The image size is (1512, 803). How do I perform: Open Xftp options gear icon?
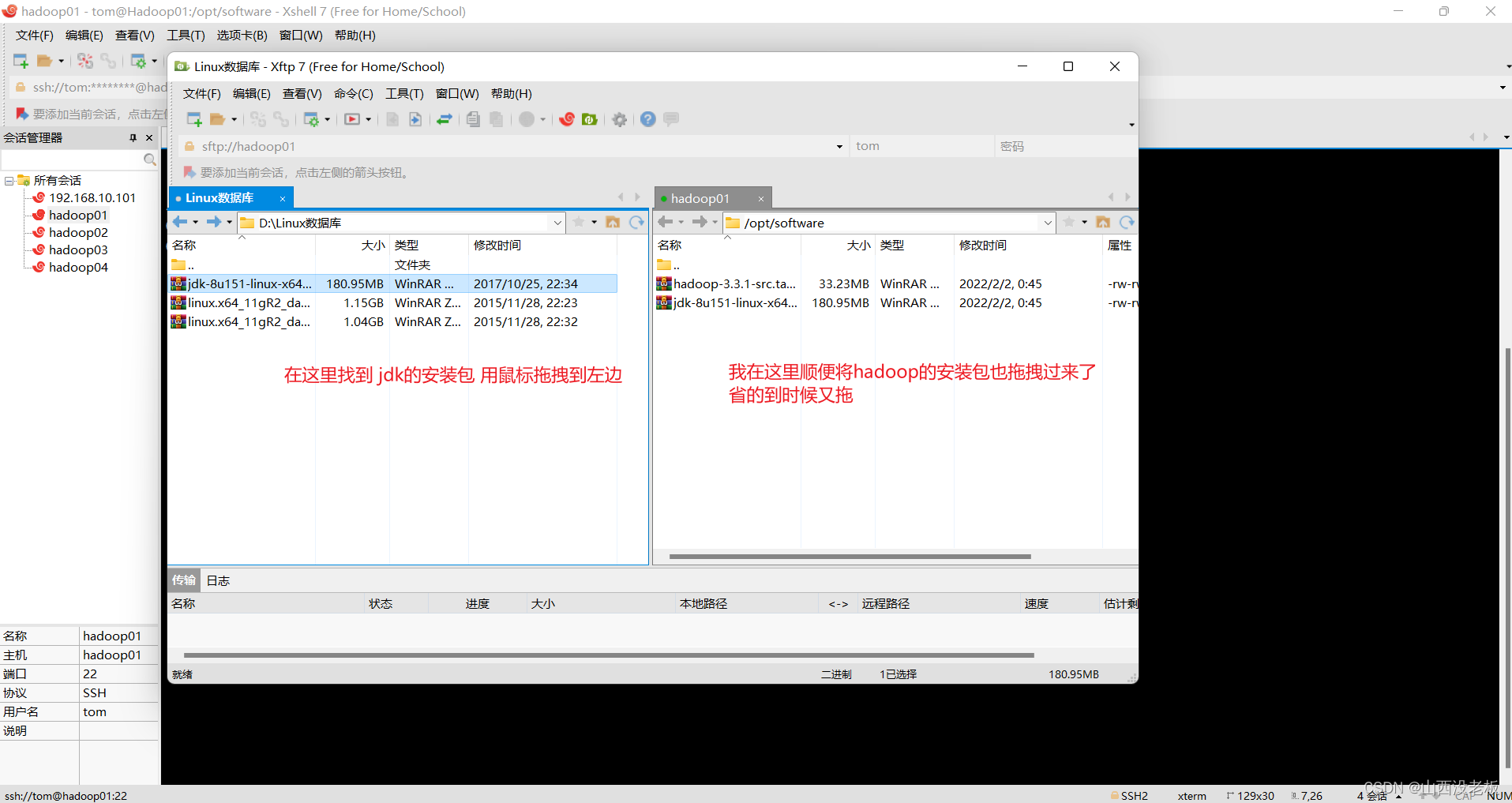tap(620, 119)
